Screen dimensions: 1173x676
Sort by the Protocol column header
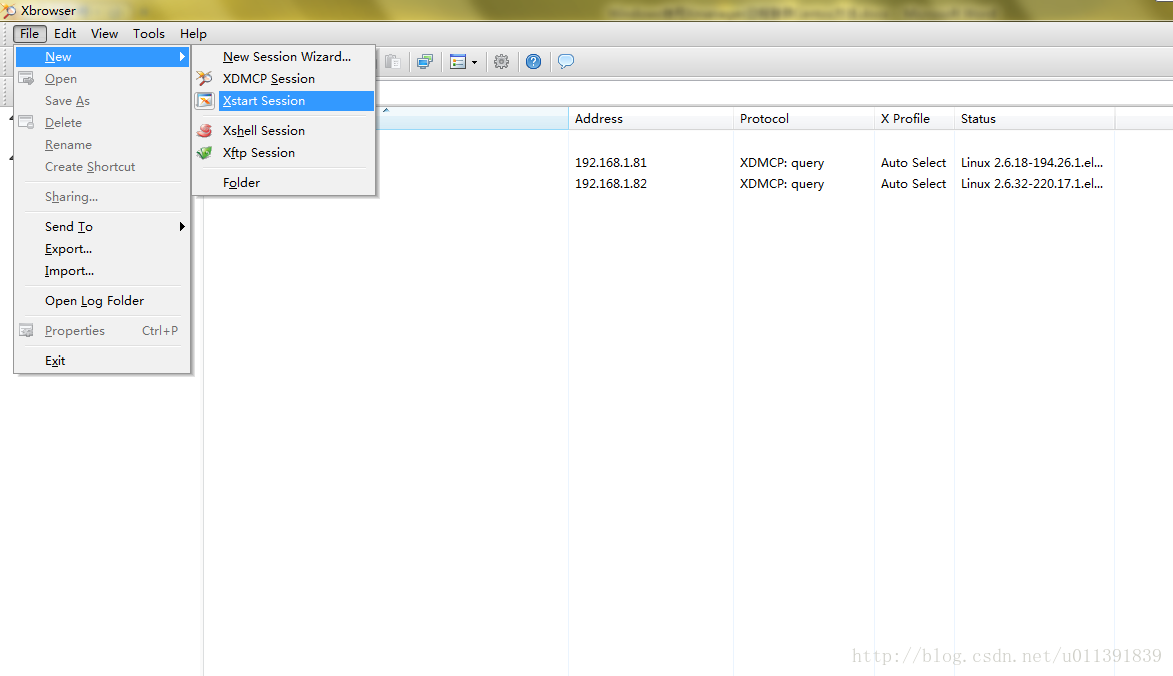coord(803,119)
